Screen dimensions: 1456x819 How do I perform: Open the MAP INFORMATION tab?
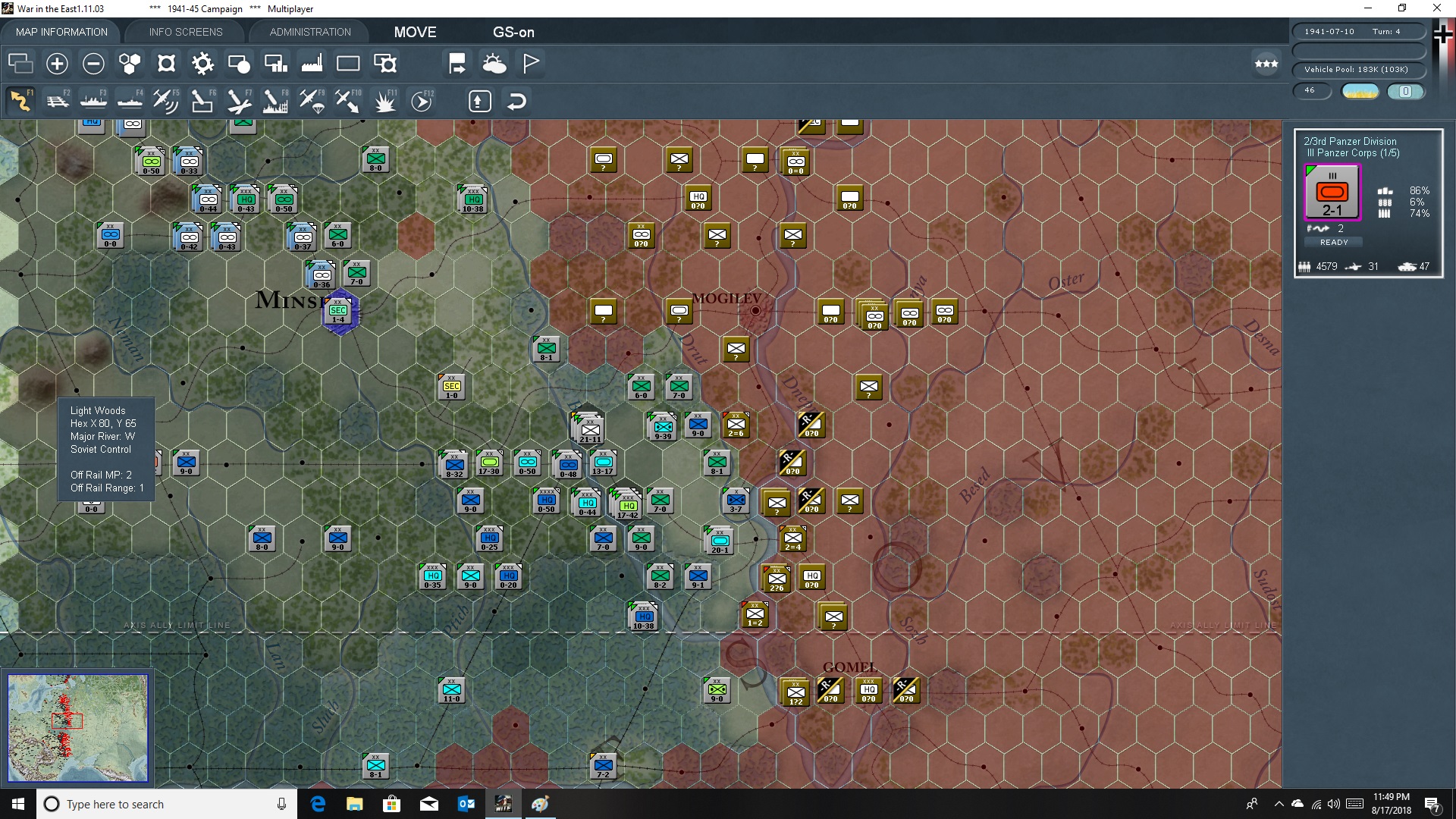coord(61,32)
